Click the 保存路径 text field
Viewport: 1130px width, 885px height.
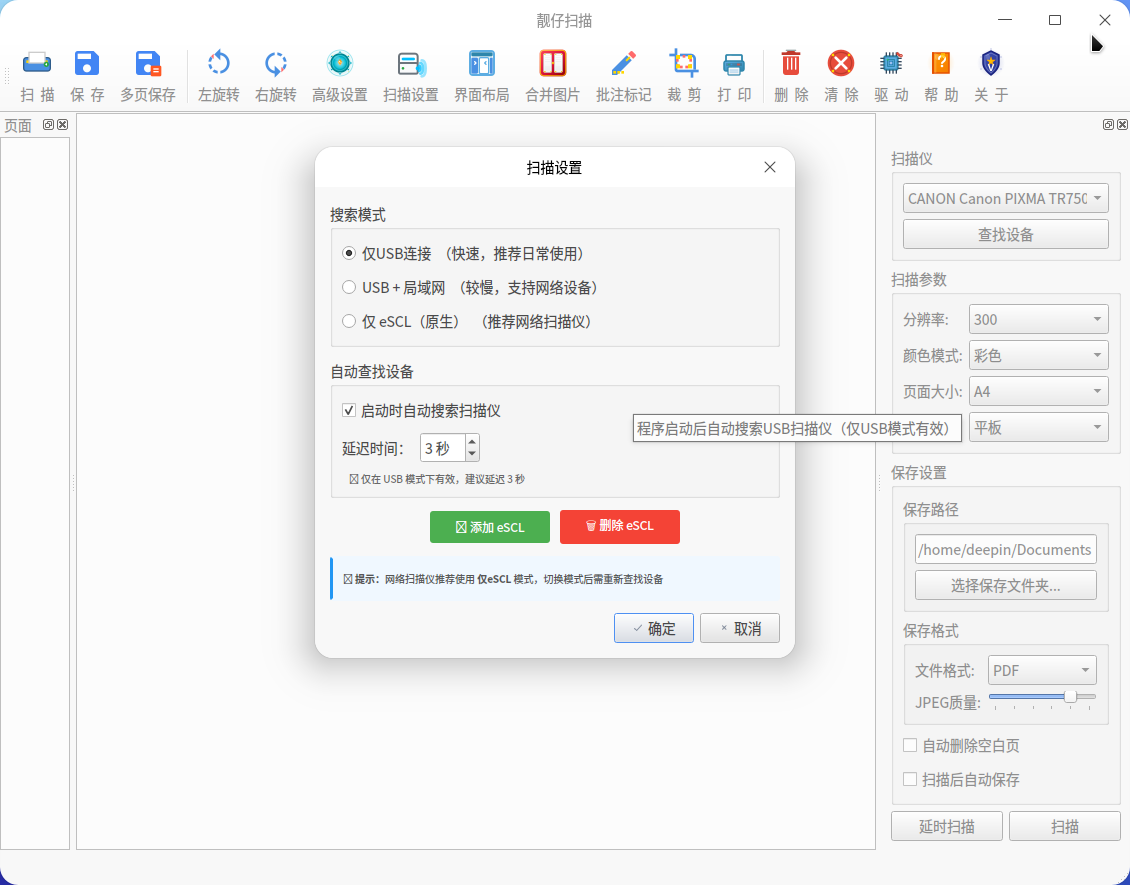(x=1005, y=549)
